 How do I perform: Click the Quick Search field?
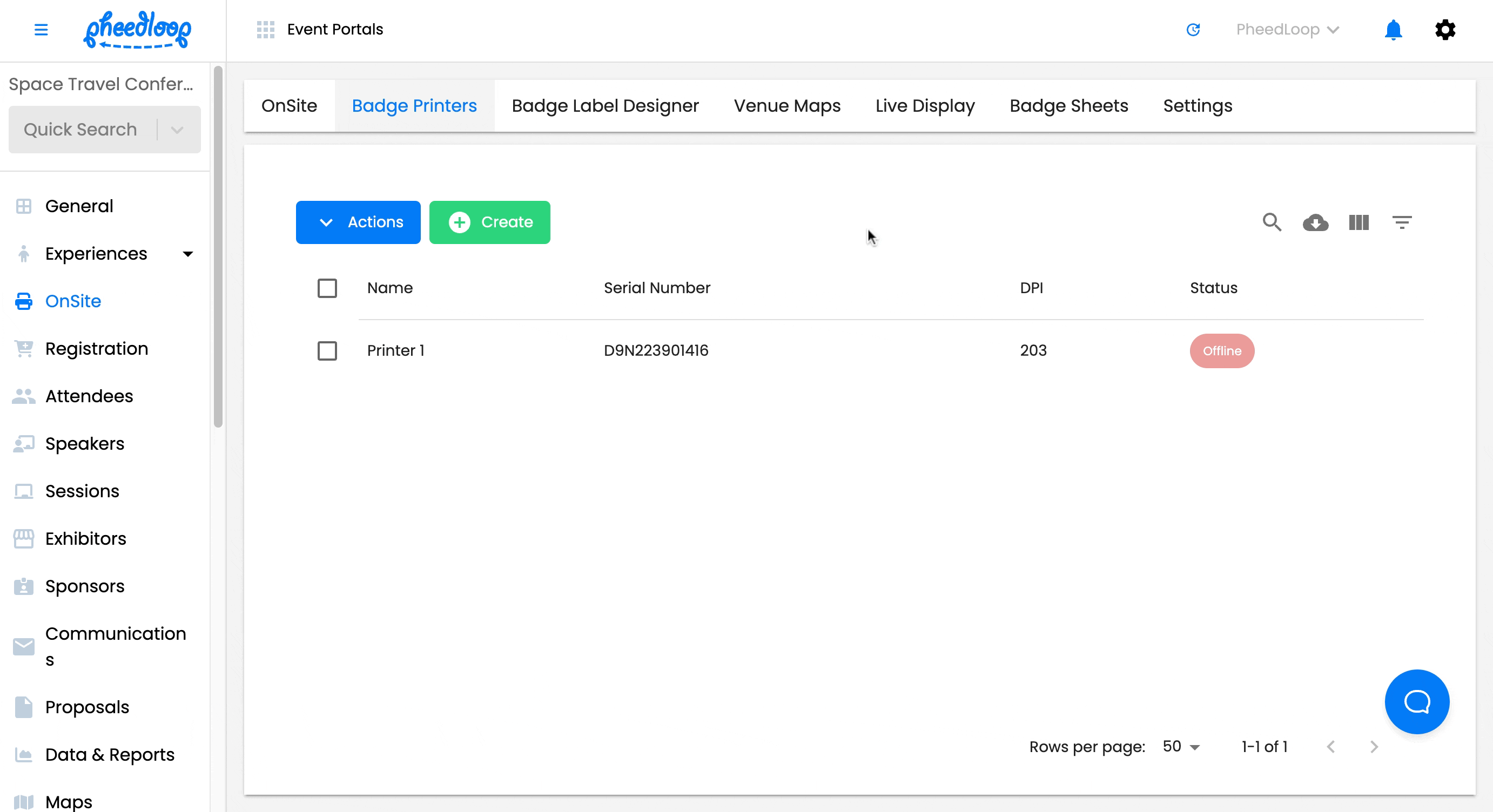pos(81,130)
